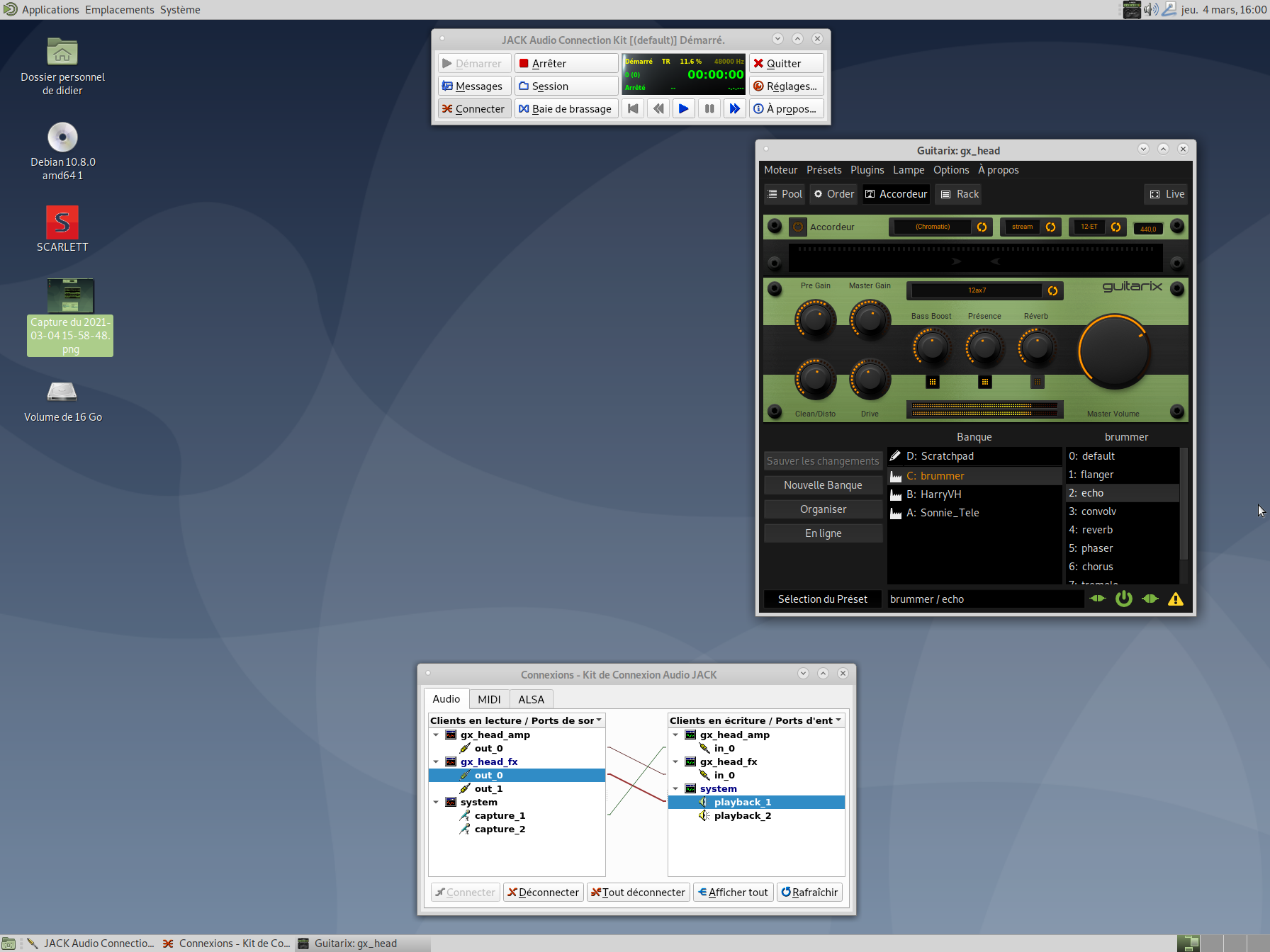Click the Nouvelle Banque button
1270x952 pixels.
[823, 485]
